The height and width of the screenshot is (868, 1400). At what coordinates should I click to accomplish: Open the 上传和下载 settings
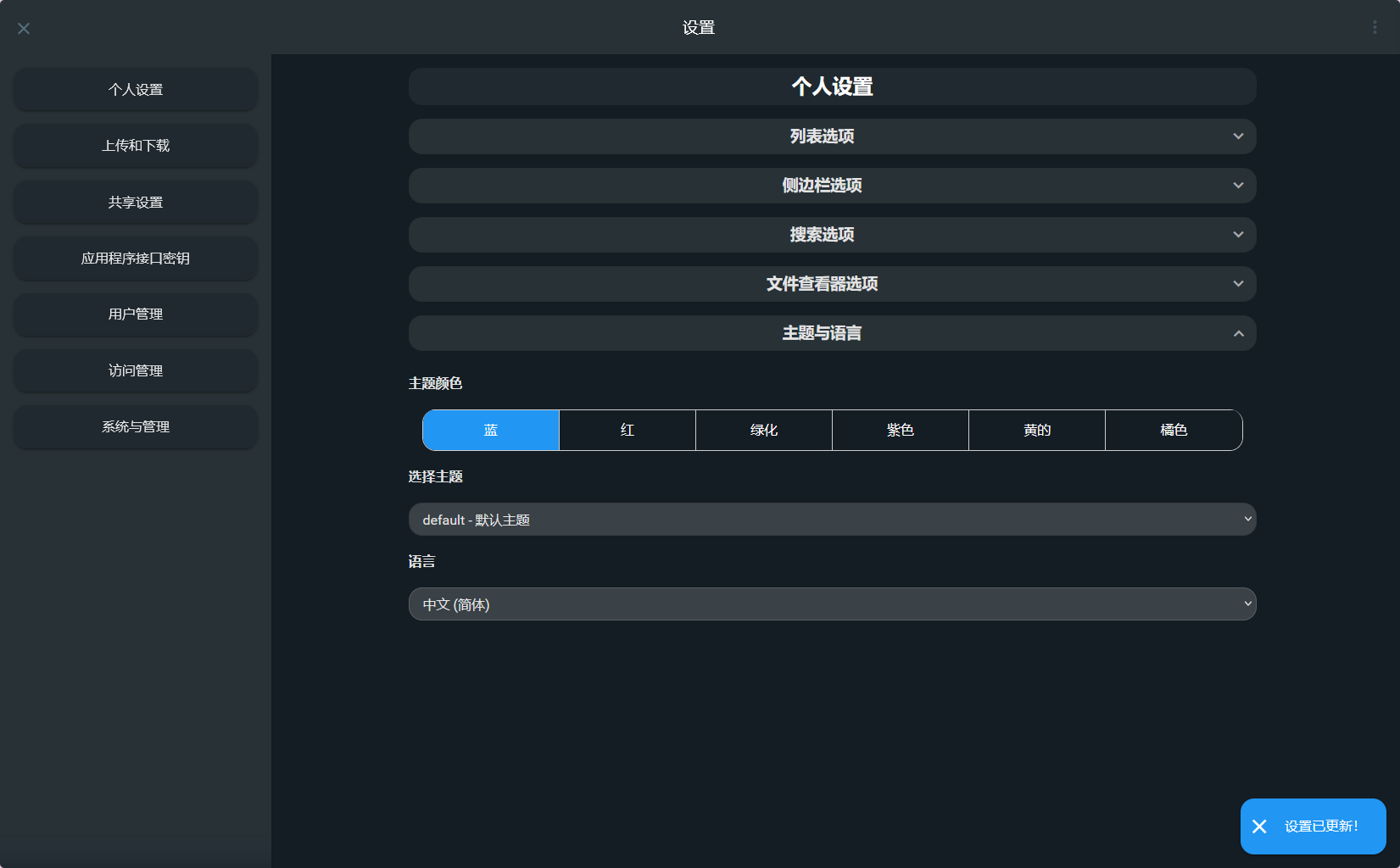[135, 146]
